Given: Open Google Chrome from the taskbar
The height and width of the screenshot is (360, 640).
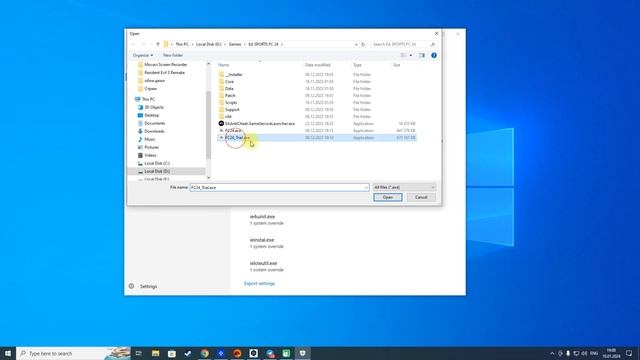Looking at the screenshot, I should coord(204,353).
